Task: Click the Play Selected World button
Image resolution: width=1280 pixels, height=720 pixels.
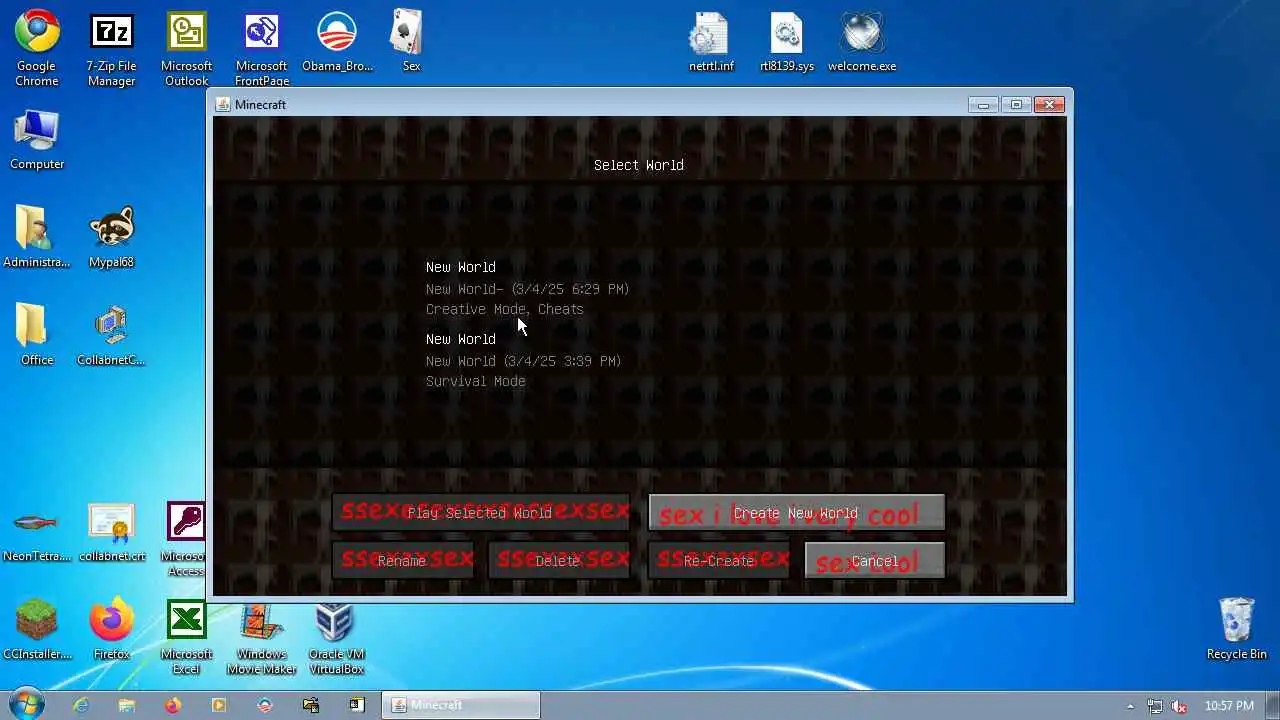Action: click(480, 513)
